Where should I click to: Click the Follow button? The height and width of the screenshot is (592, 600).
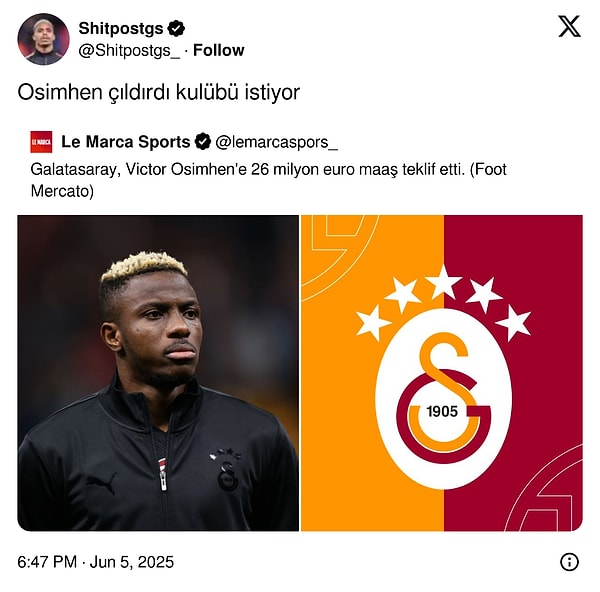pyautogui.click(x=218, y=50)
